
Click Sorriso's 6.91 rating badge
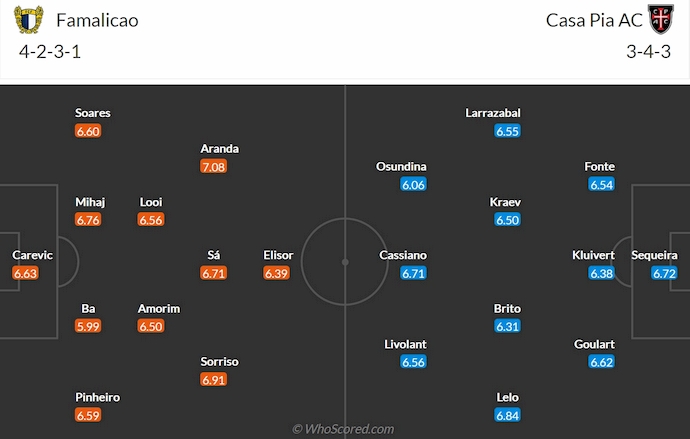[213, 380]
